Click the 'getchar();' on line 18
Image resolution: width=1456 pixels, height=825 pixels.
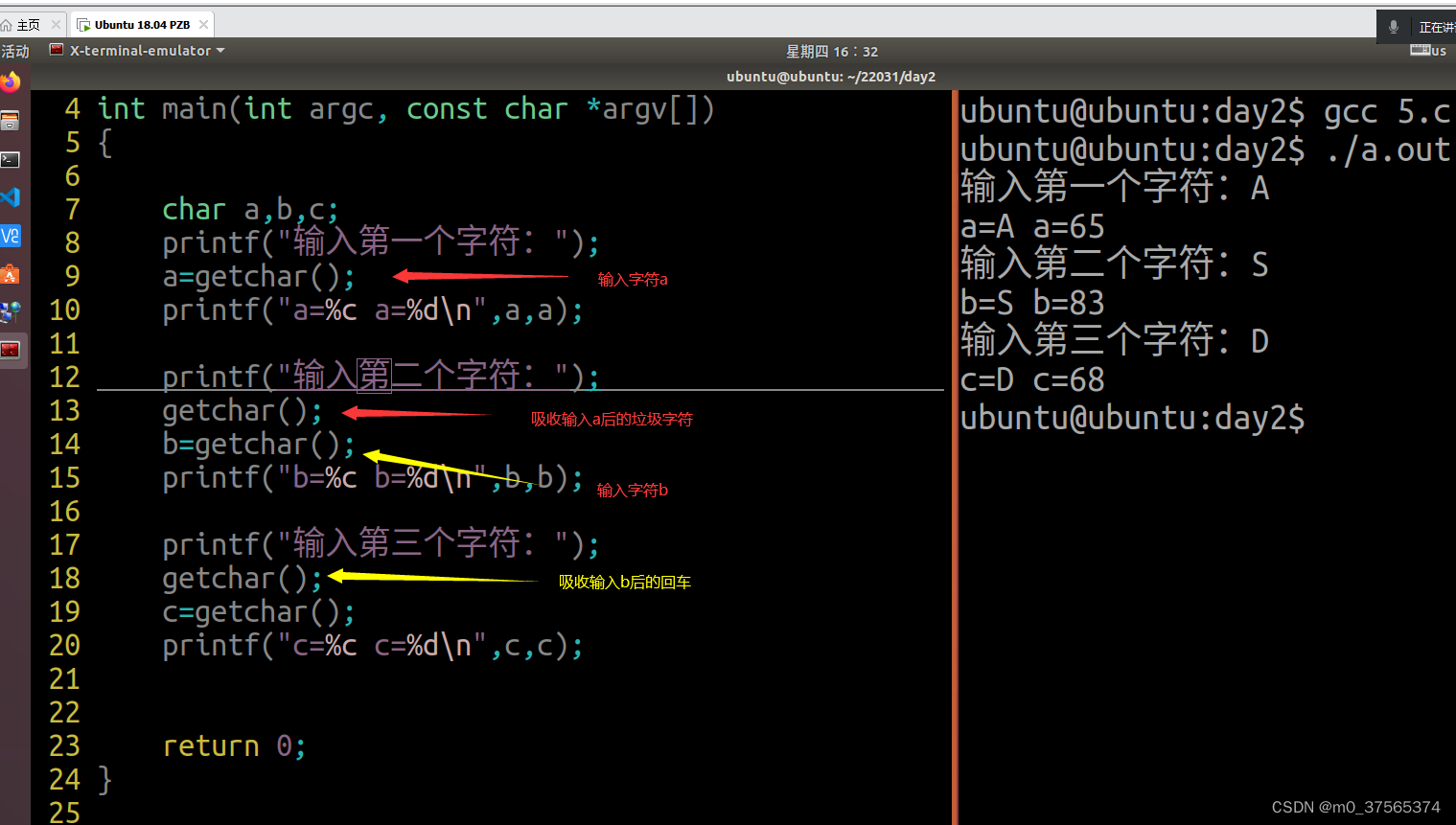pos(243,579)
